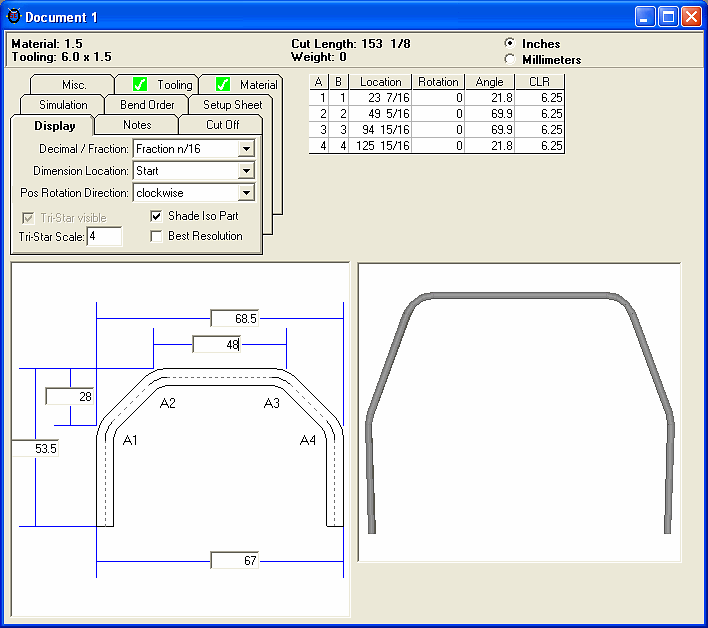708x628 pixels.
Task: Click the Angle cell in row 3
Action: pos(489,130)
